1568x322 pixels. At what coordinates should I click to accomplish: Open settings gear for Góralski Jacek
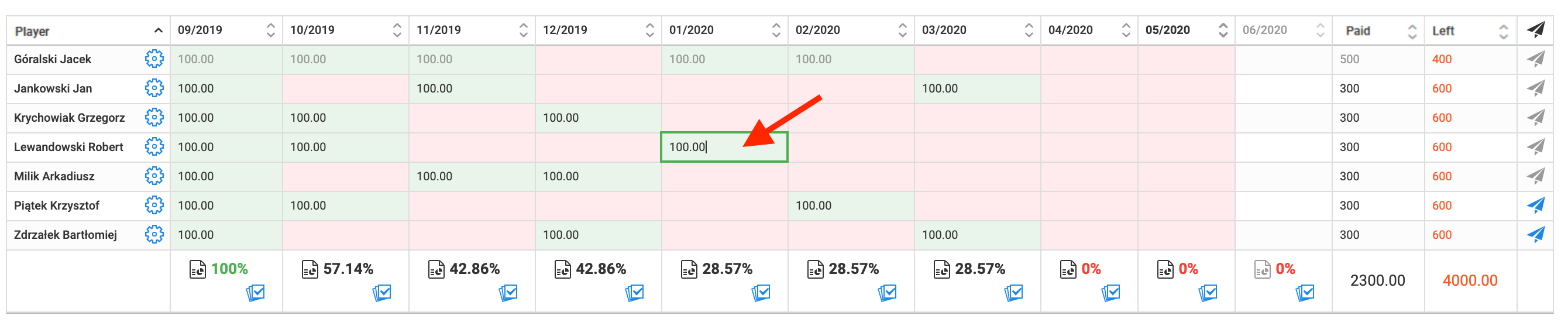pyautogui.click(x=154, y=59)
